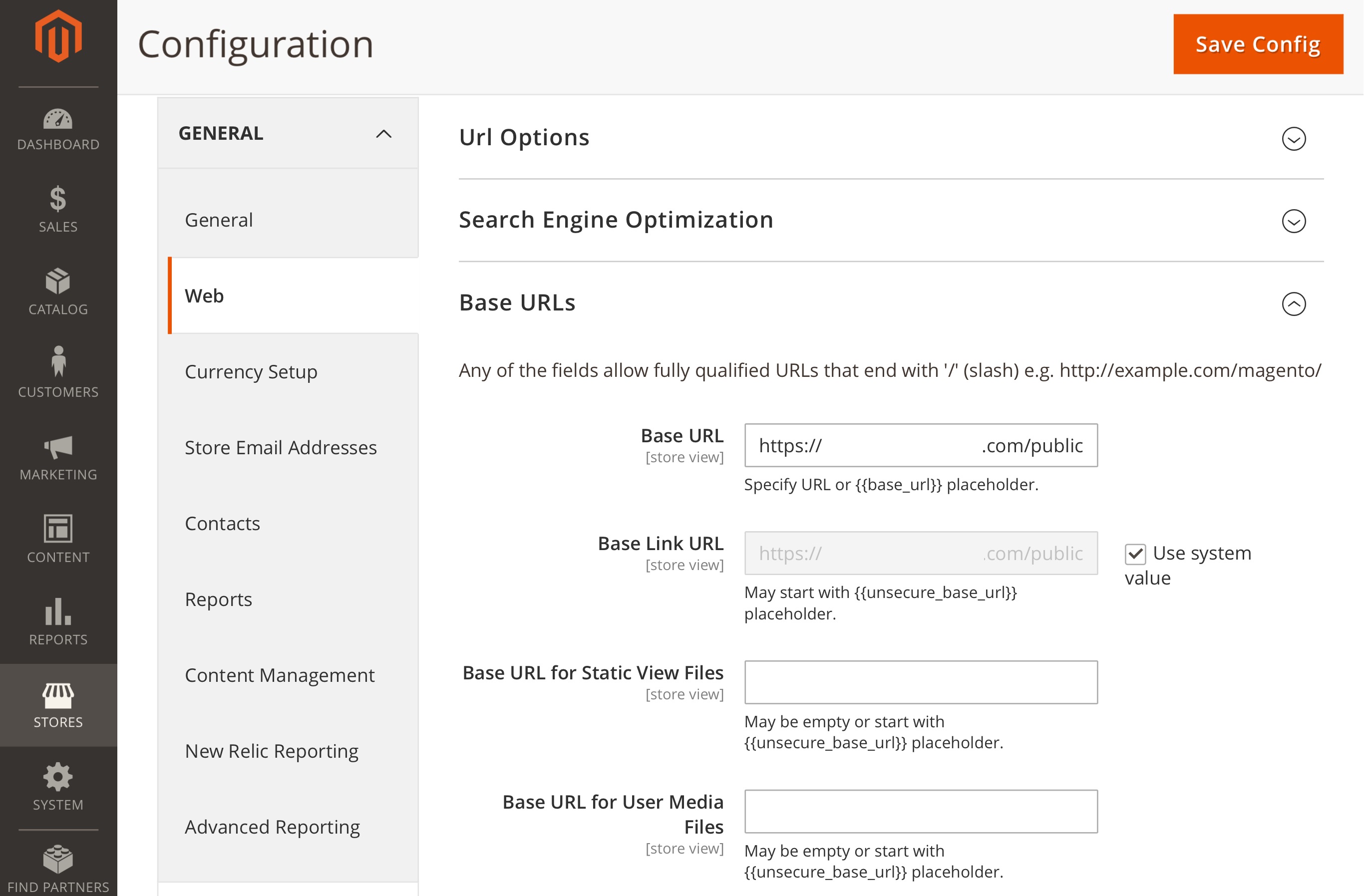Collapse the GENERAL section chevron
The height and width of the screenshot is (896, 1364).
click(383, 133)
